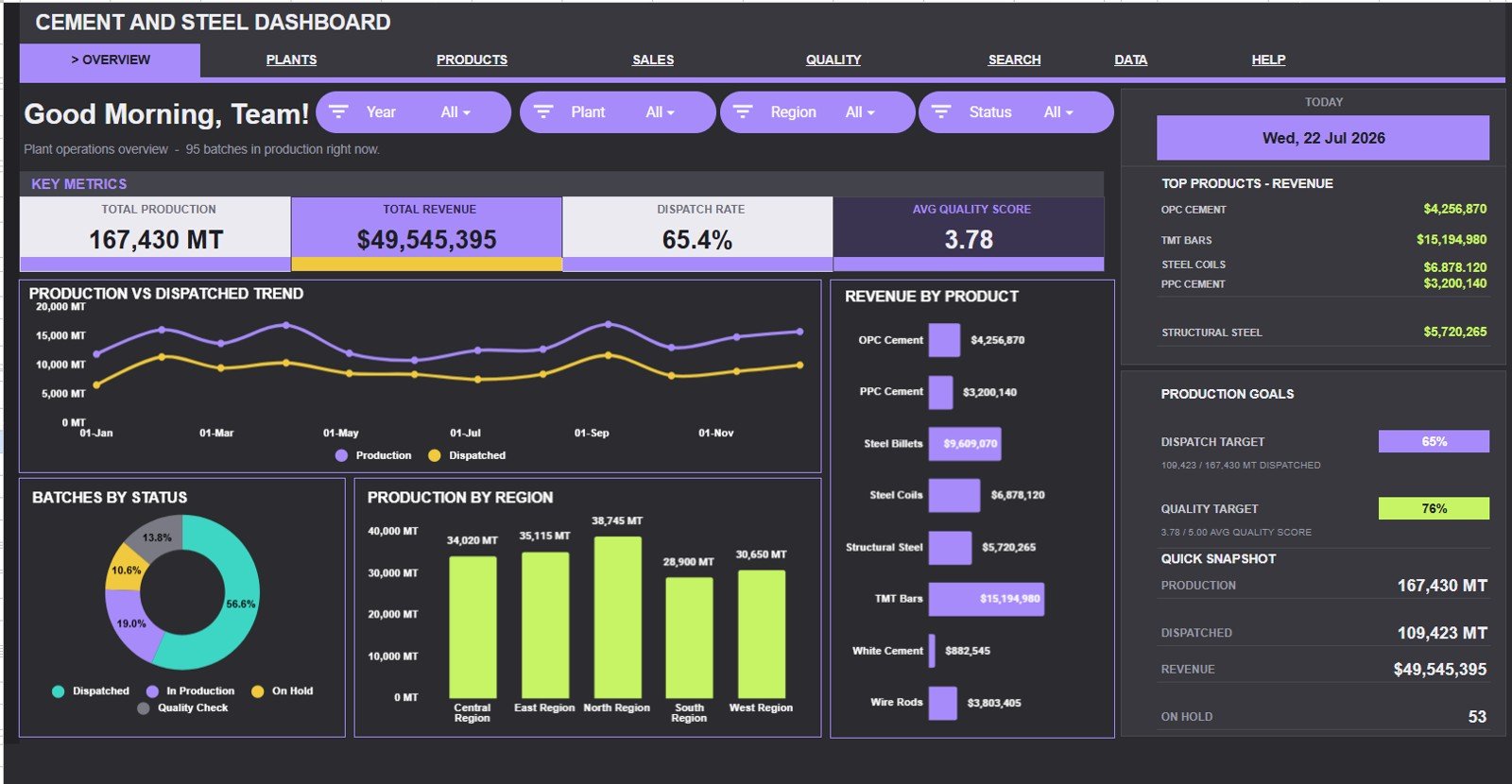Click the TMT Bars $15,194,980 bar

(987, 599)
